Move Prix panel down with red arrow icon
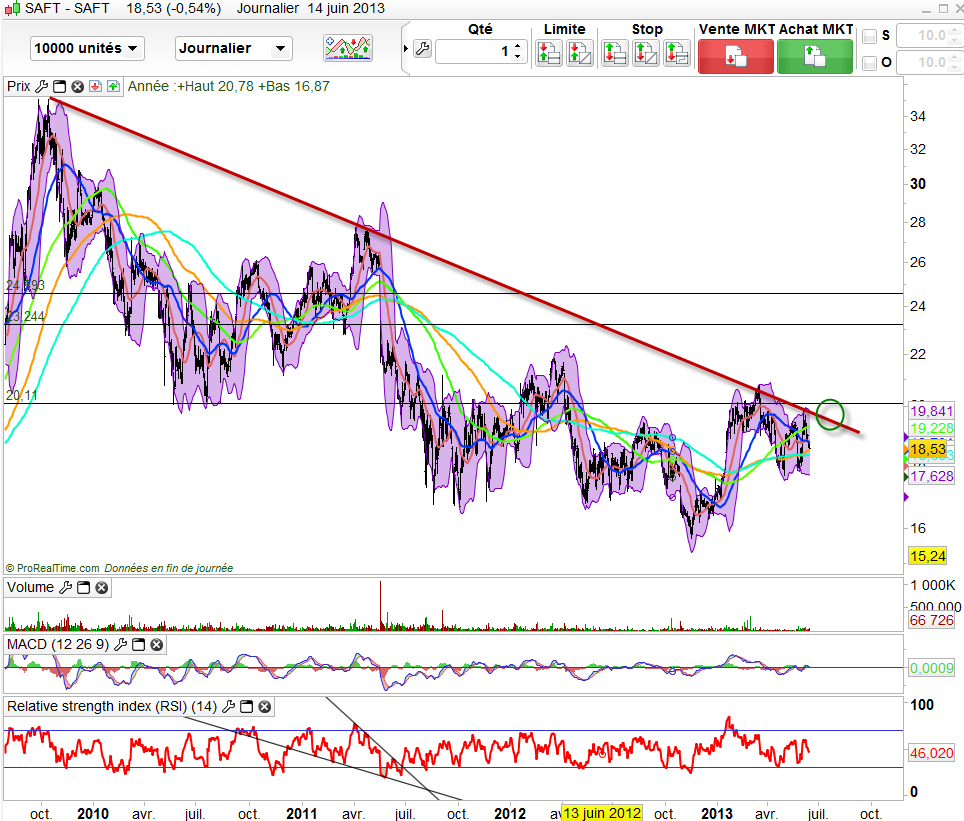 point(94,86)
